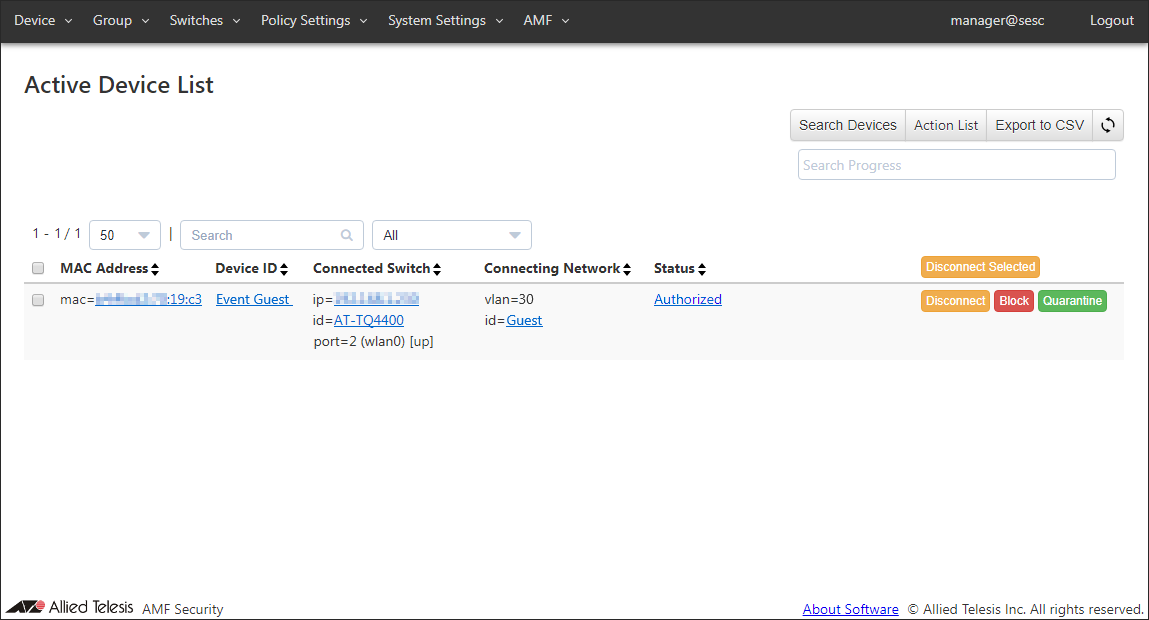
Task: Click the green Quarantine button
Action: pos(1072,301)
